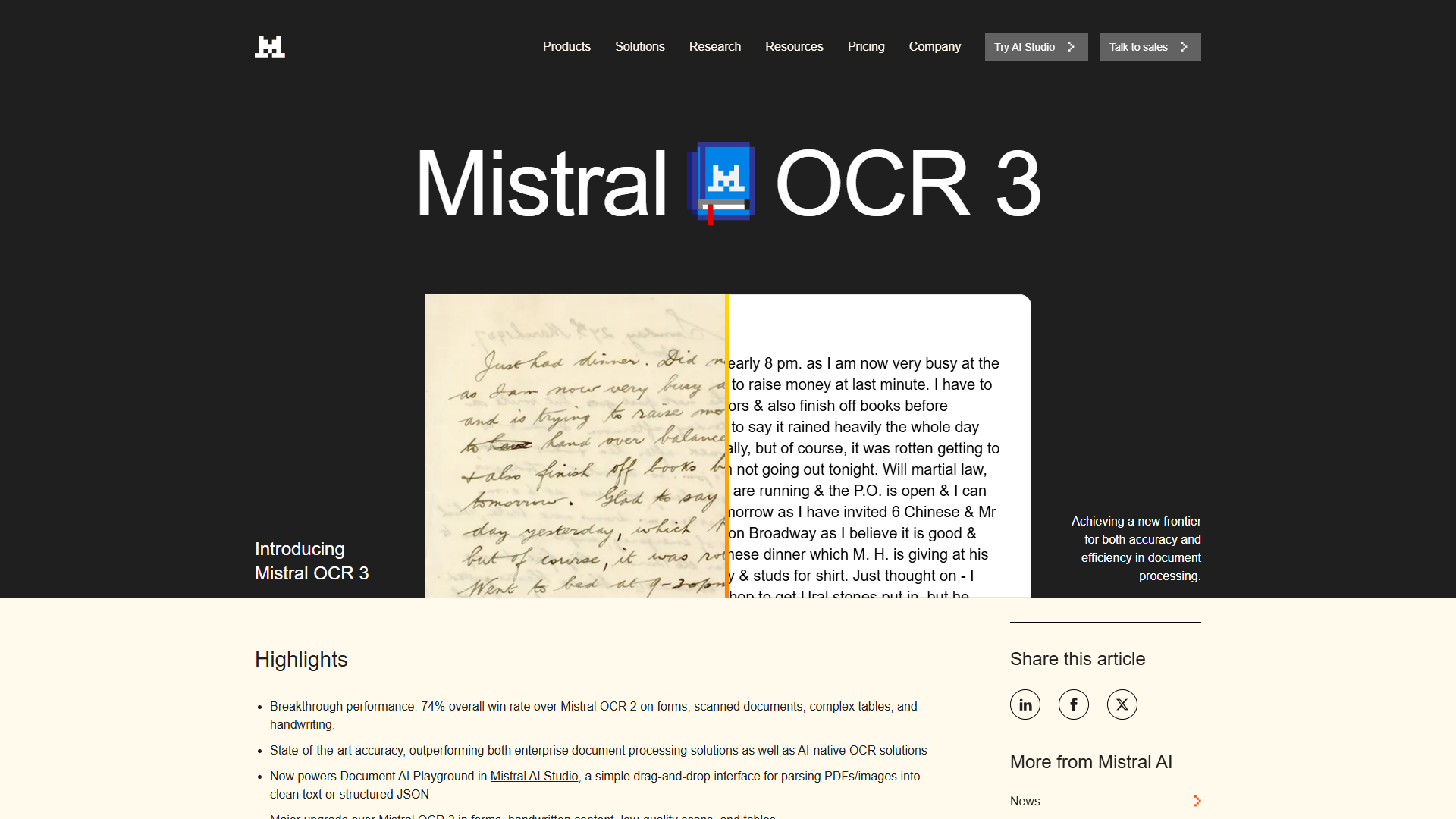Click the orange arrow next to News
1456x819 pixels.
click(x=1197, y=801)
